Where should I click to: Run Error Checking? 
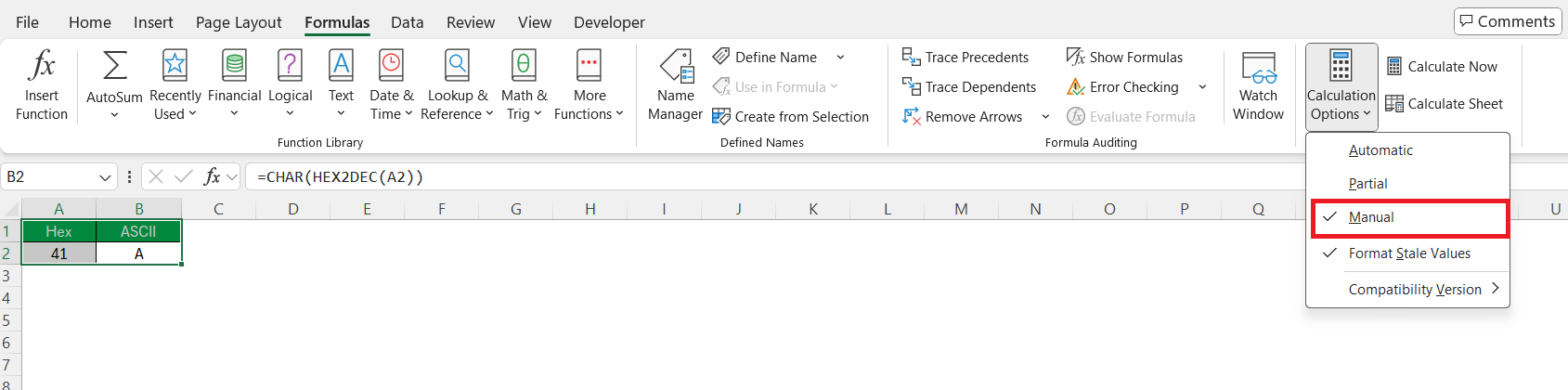click(1122, 86)
